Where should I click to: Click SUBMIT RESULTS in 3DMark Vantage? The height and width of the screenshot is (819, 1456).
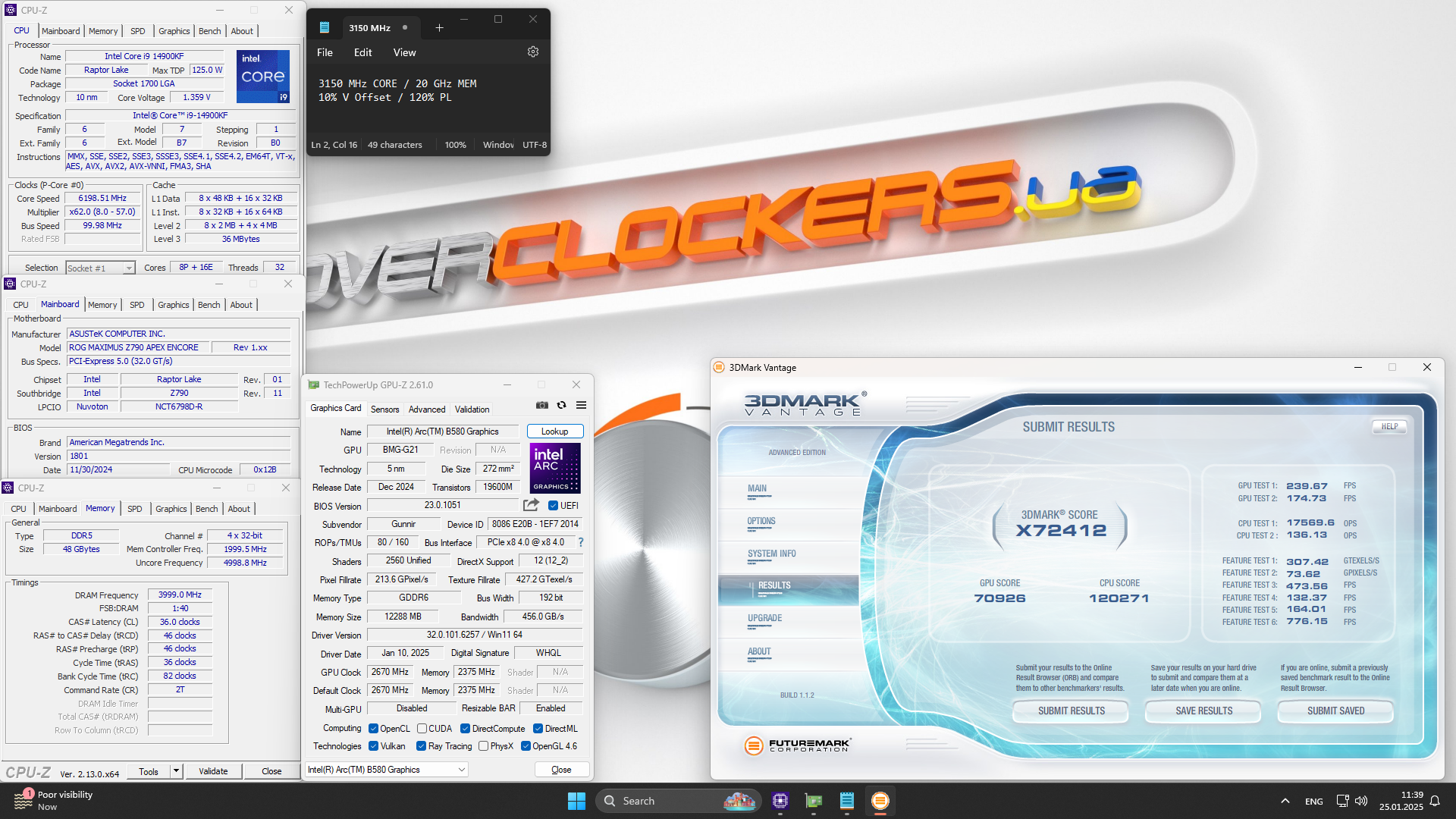(1071, 711)
